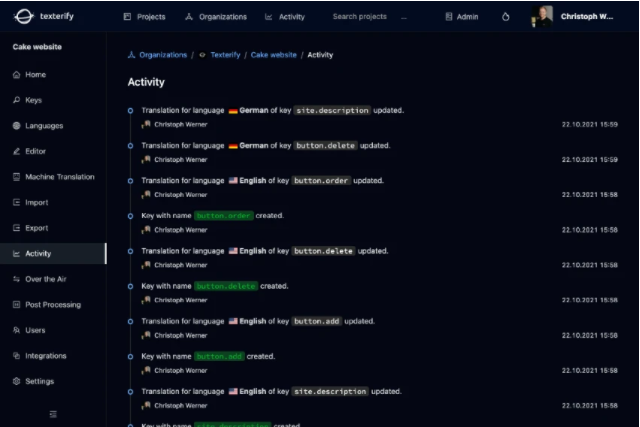Click button.order tag in English update entry
The height and width of the screenshot is (427, 640).
coord(321,181)
